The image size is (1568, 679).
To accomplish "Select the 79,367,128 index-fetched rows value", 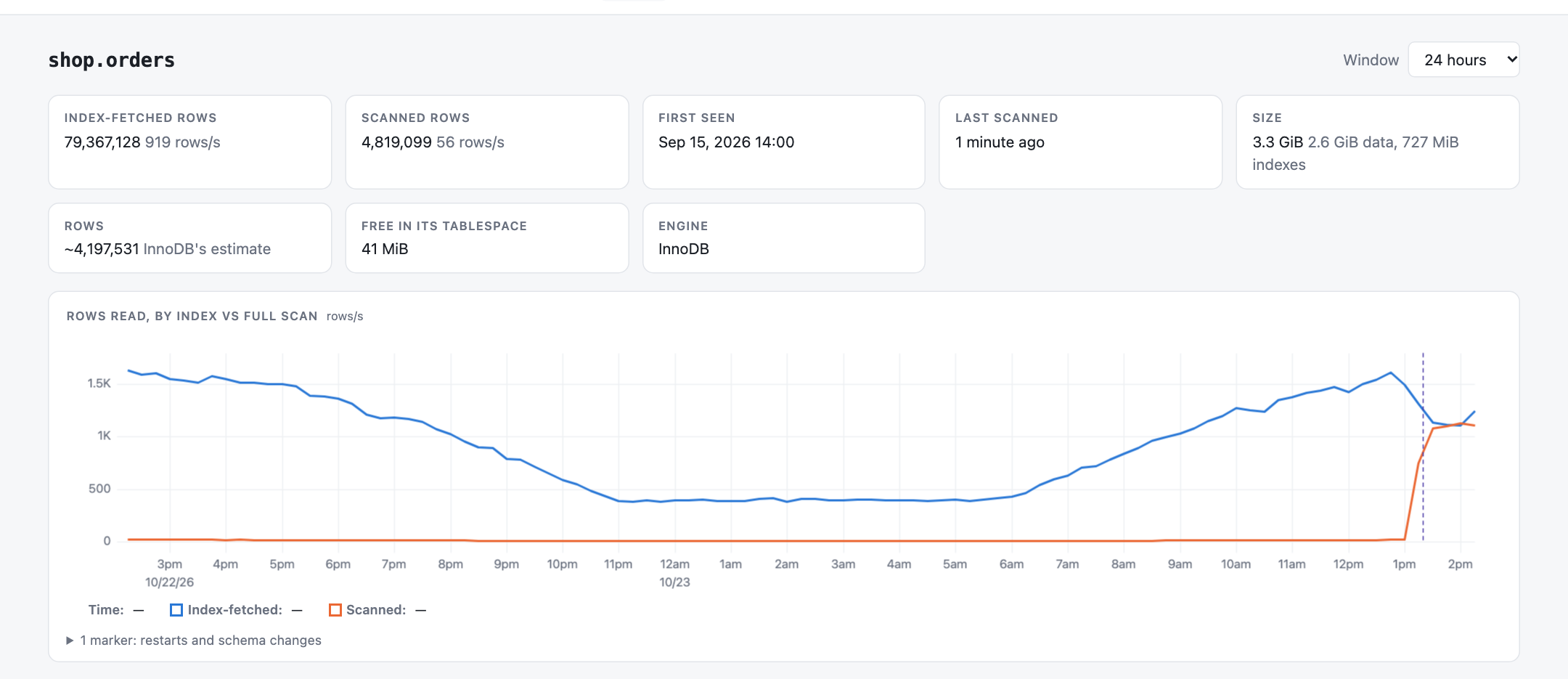I will [x=102, y=142].
